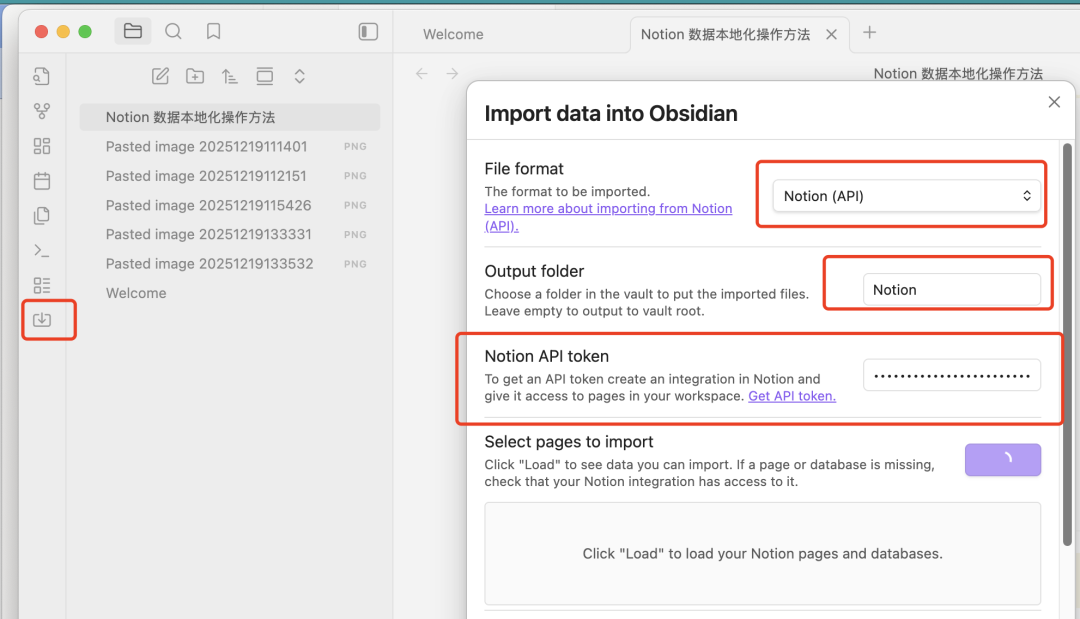Open Pasted image 20251219111401 file
Viewport: 1080px width, 619px height.
(x=229, y=147)
